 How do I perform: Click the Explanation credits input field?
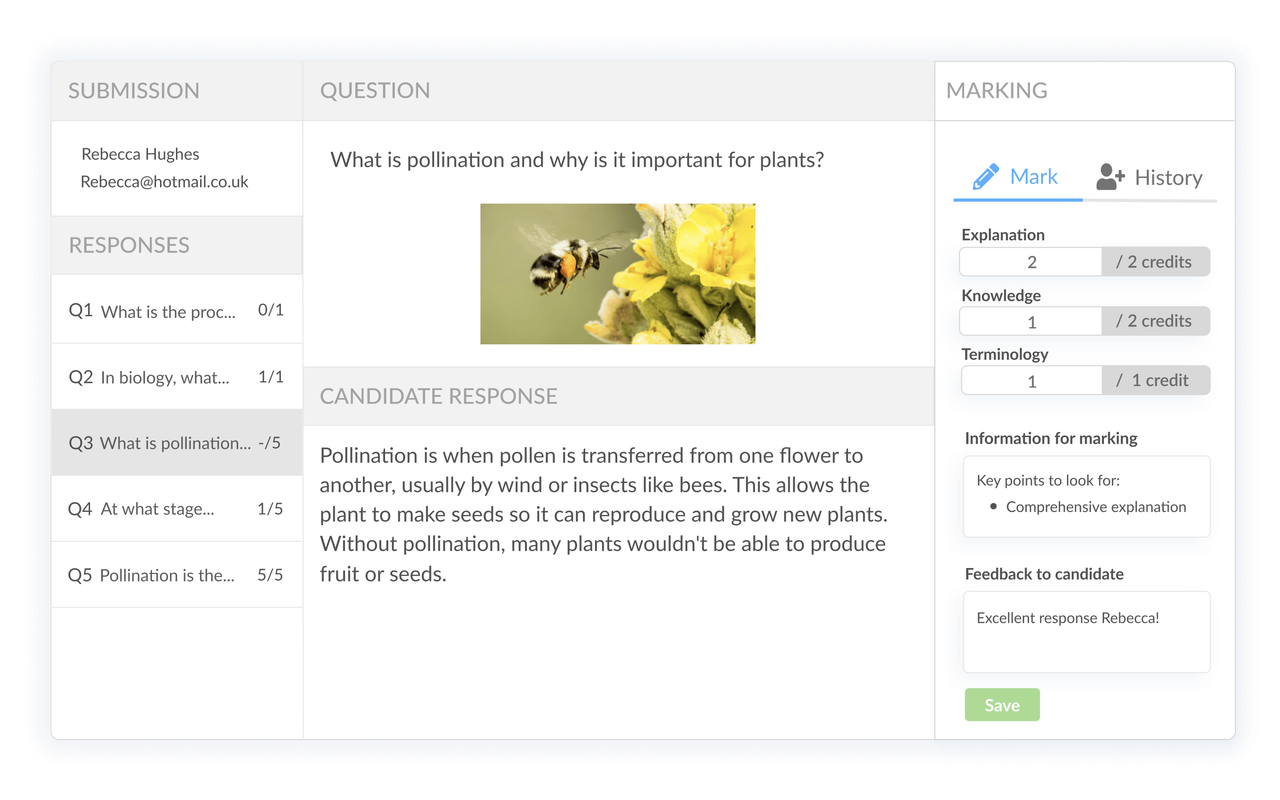[x=1031, y=262]
